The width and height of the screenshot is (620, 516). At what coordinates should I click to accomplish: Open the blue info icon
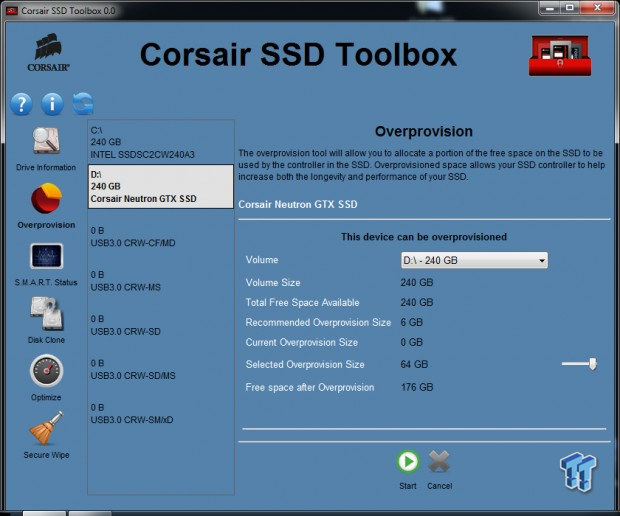pos(52,104)
